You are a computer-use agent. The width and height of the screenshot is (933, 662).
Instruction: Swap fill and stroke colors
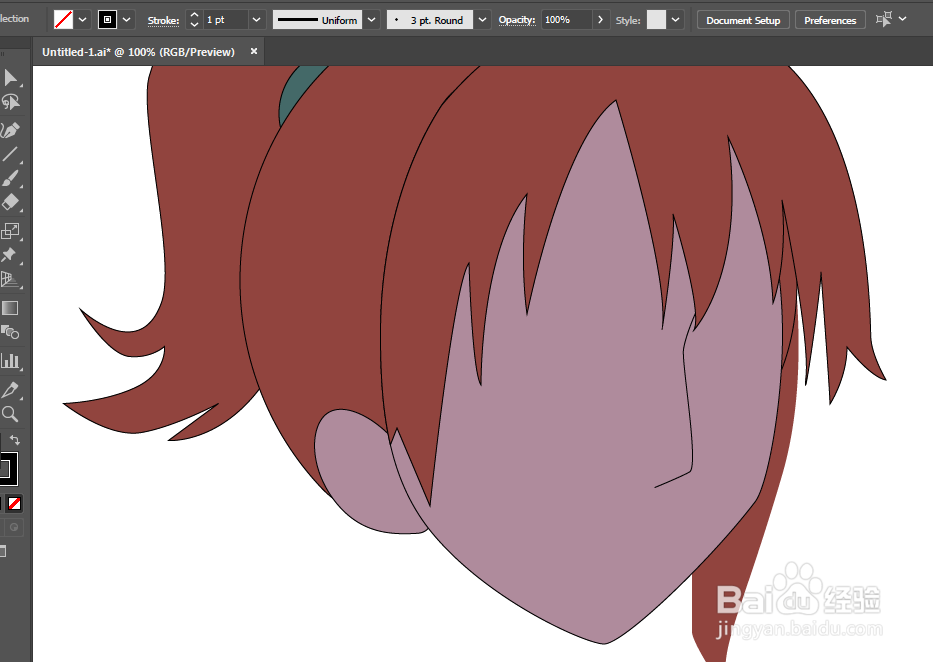(x=15, y=440)
